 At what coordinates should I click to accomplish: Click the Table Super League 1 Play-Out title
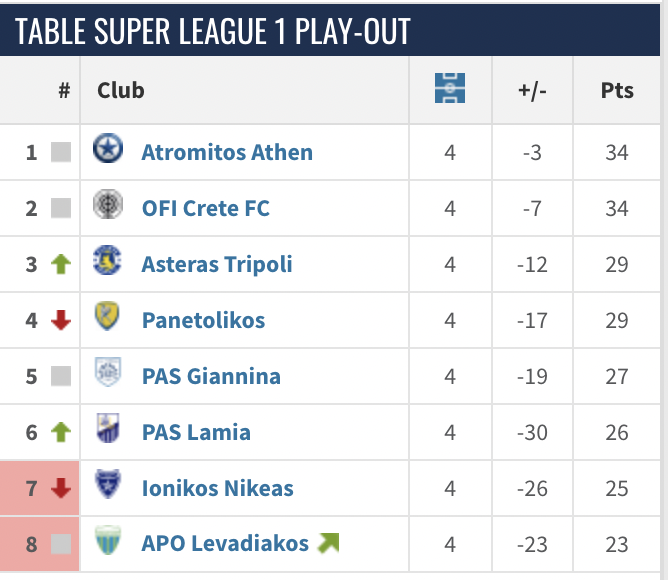pyautogui.click(x=213, y=31)
